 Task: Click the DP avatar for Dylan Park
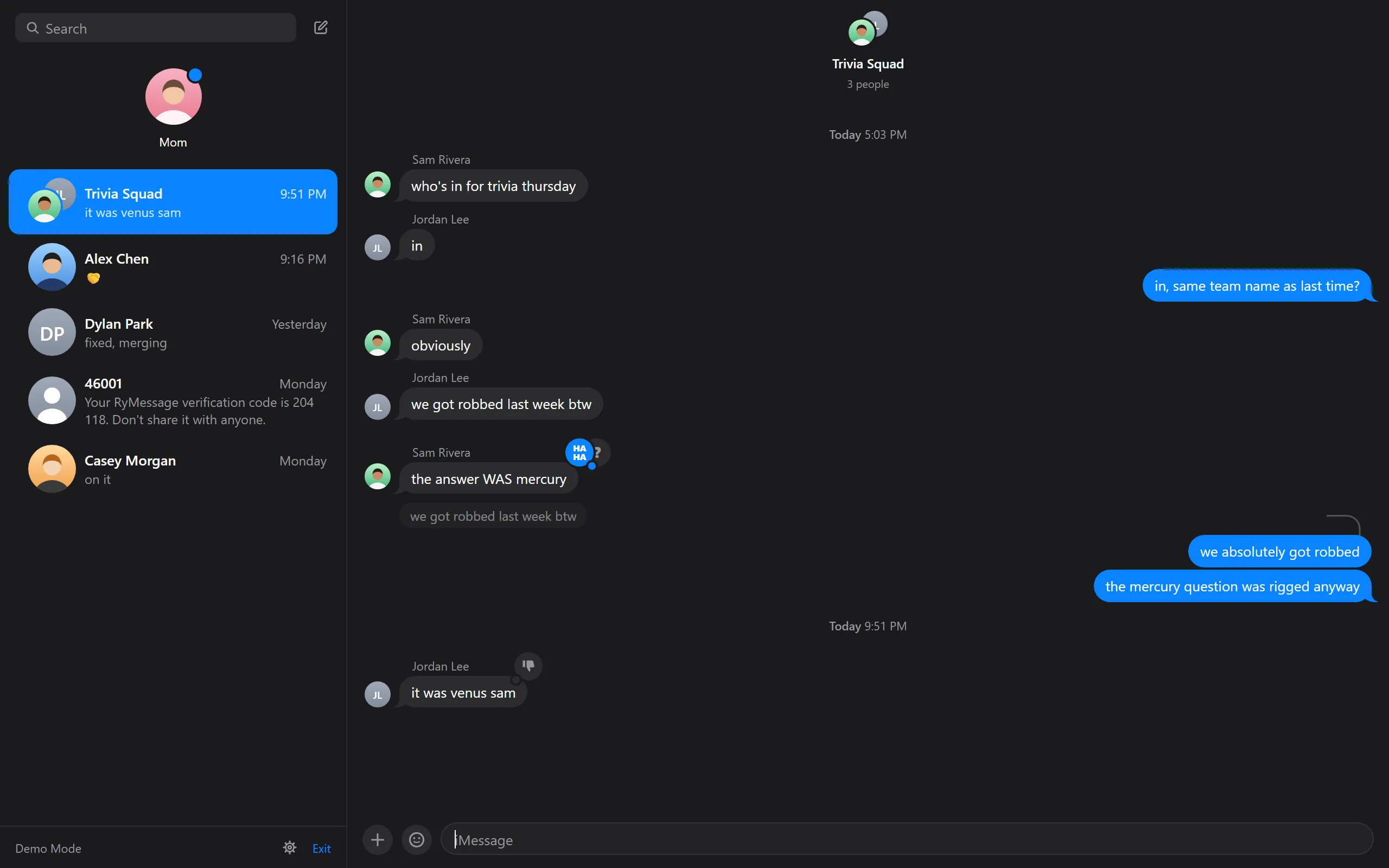[52, 333]
